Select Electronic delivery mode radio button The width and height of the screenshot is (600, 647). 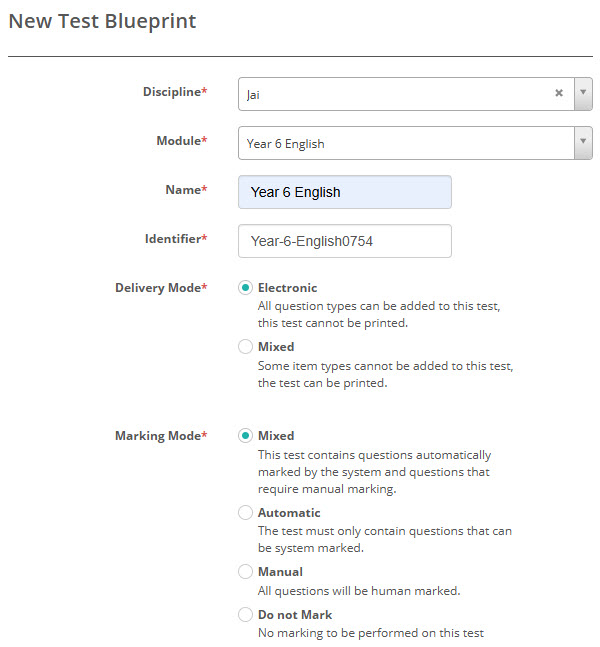pyautogui.click(x=245, y=288)
